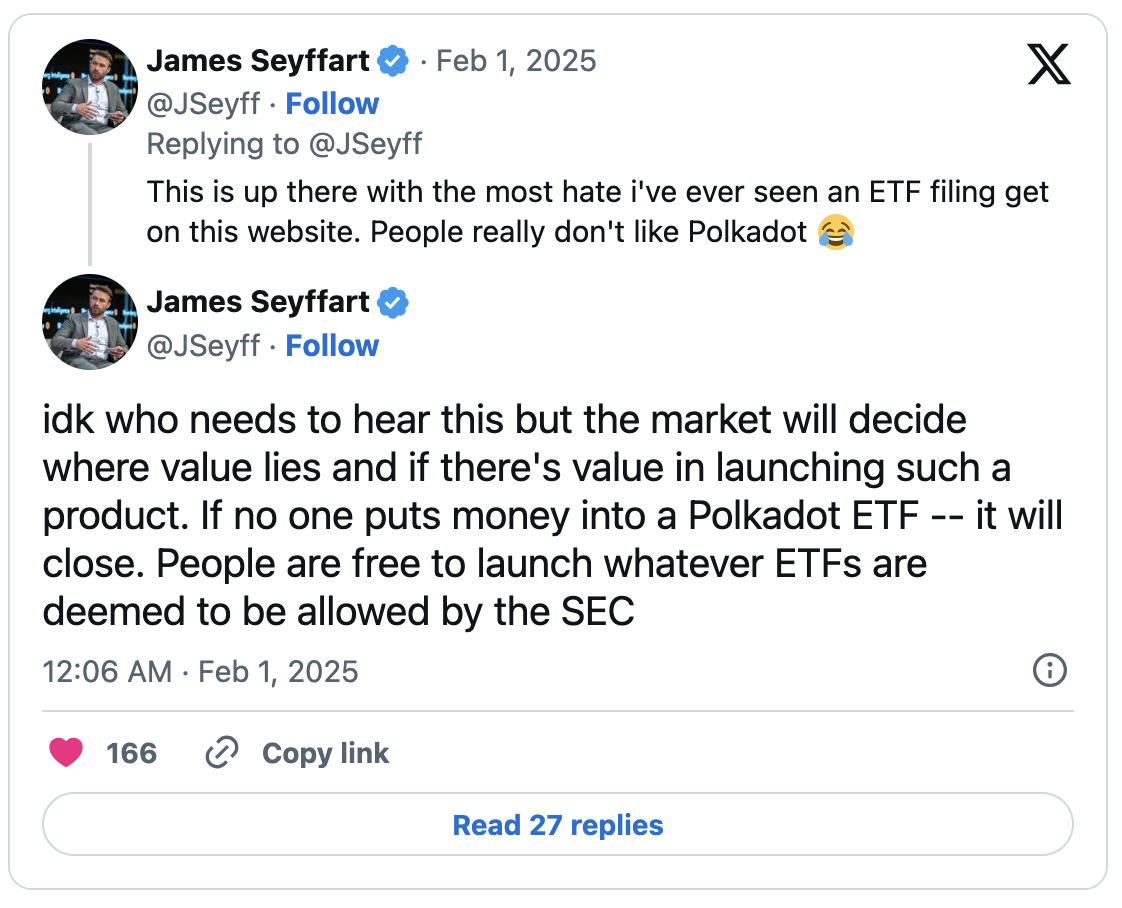Open James Seyffart's name link on the second tweet
Viewport: 1122px width, 908px height.
coord(258,302)
